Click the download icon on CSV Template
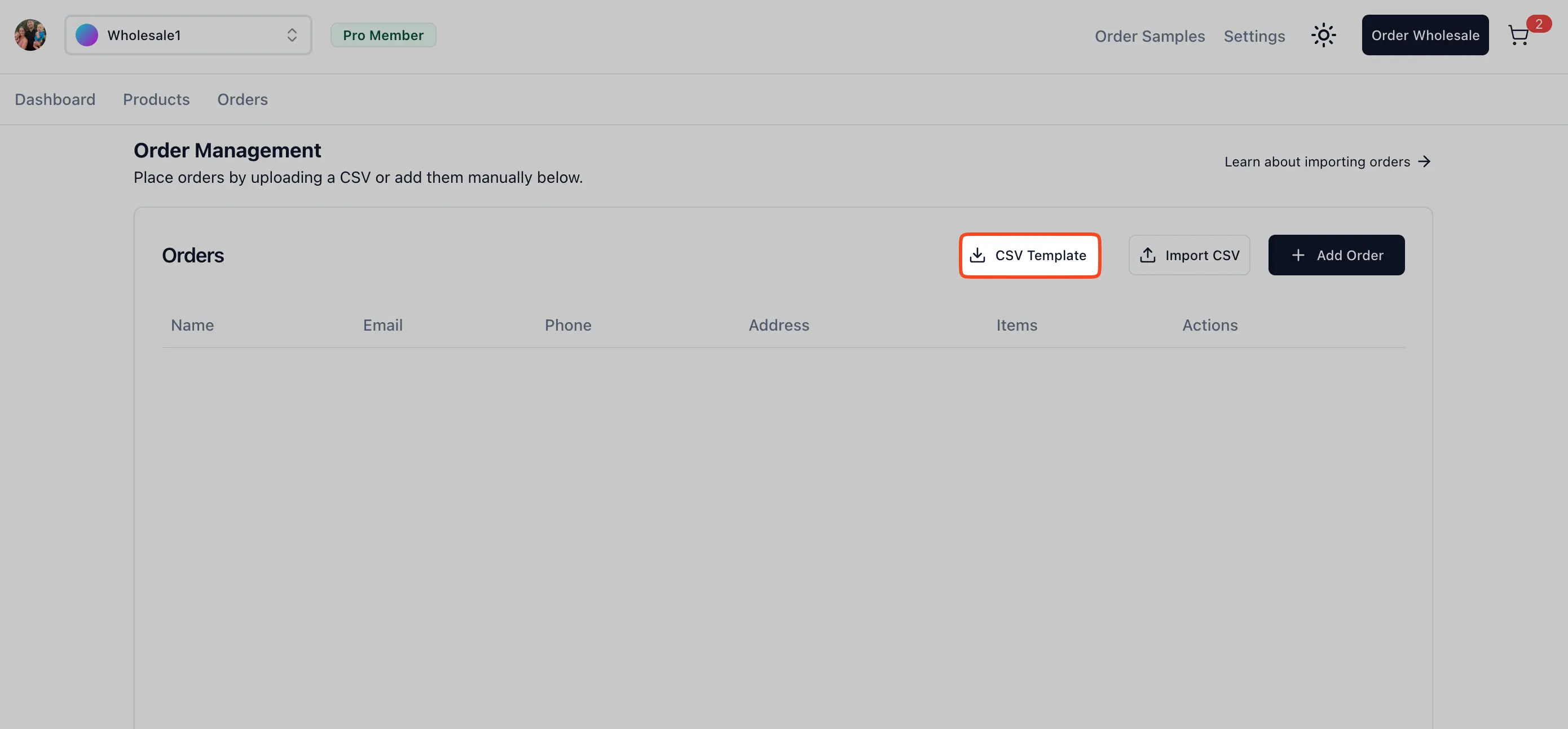 [977, 255]
